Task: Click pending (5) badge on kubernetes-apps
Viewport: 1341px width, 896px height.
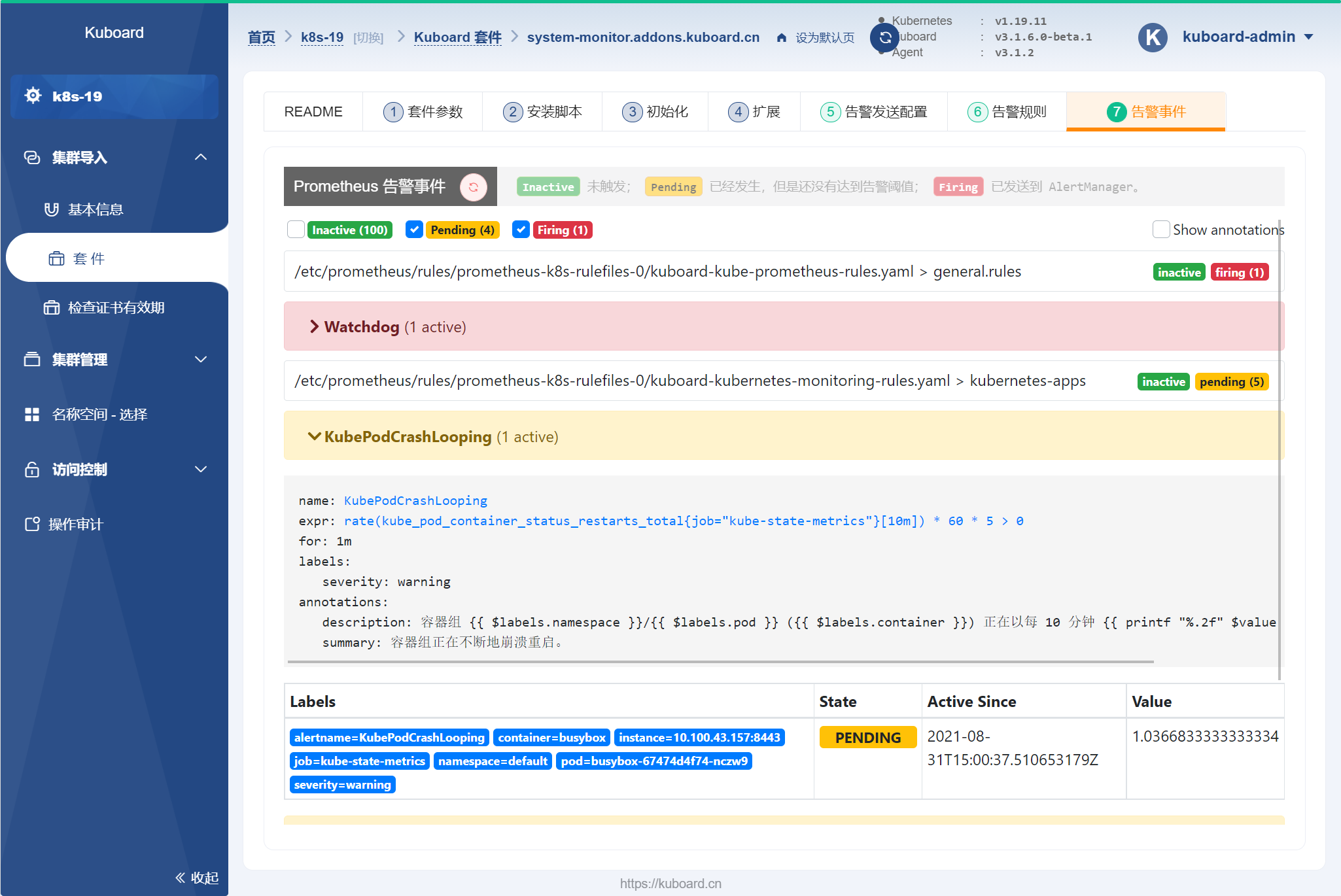Action: pos(1232,381)
